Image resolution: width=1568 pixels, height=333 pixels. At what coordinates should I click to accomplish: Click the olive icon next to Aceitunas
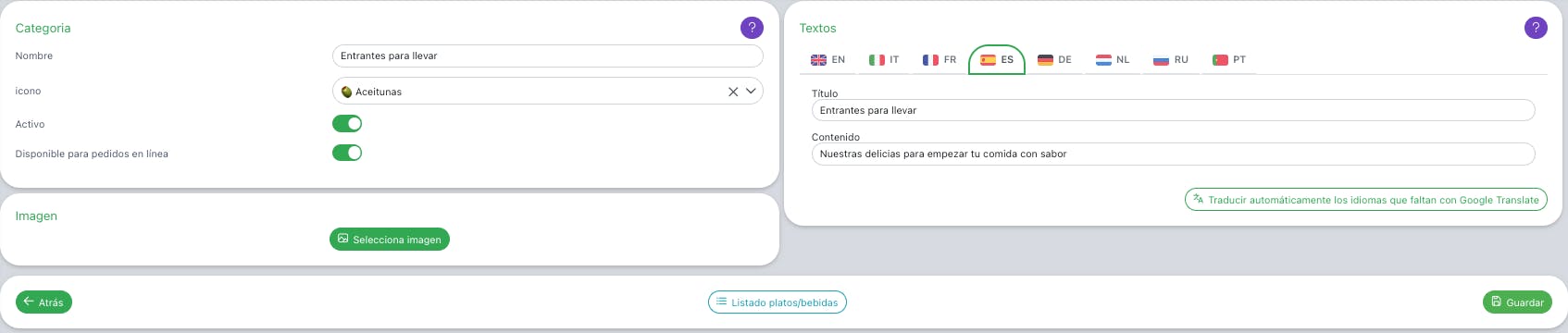[x=346, y=92]
